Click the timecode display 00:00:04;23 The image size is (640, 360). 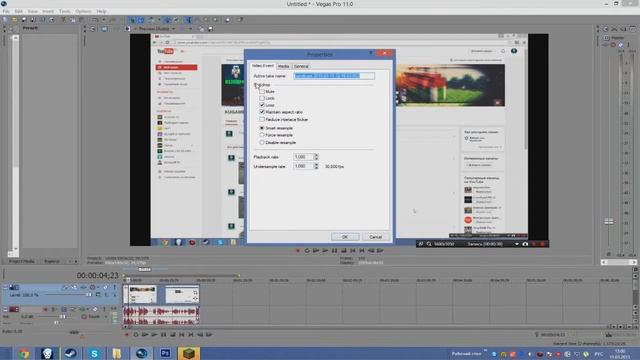click(98, 276)
